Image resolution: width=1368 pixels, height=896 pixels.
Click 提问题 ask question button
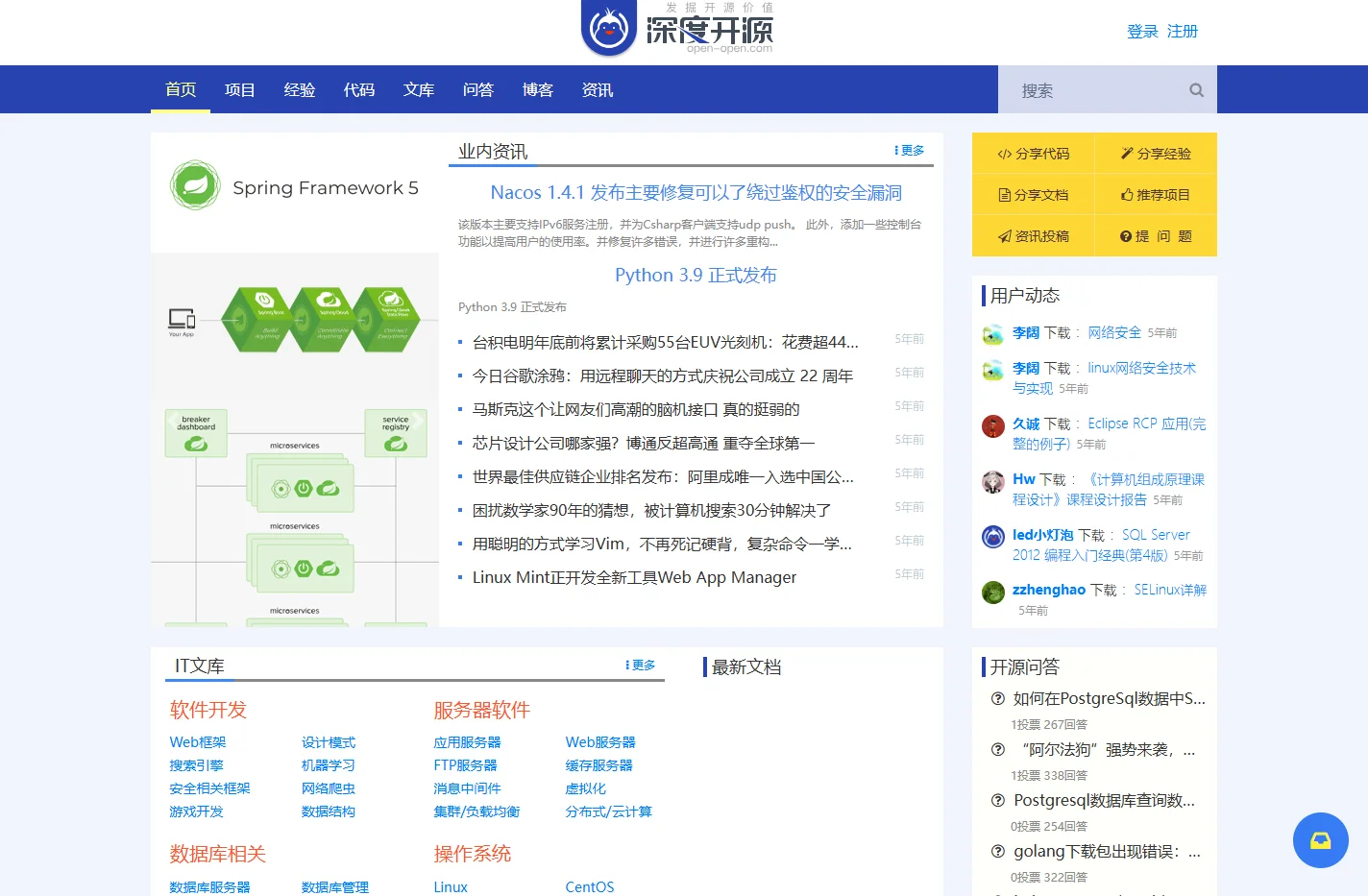(1156, 236)
